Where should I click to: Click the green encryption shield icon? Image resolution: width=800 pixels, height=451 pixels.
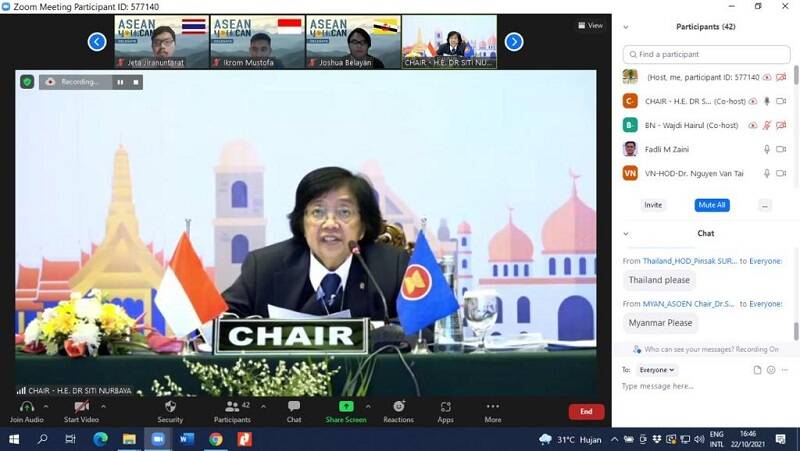coord(27,82)
